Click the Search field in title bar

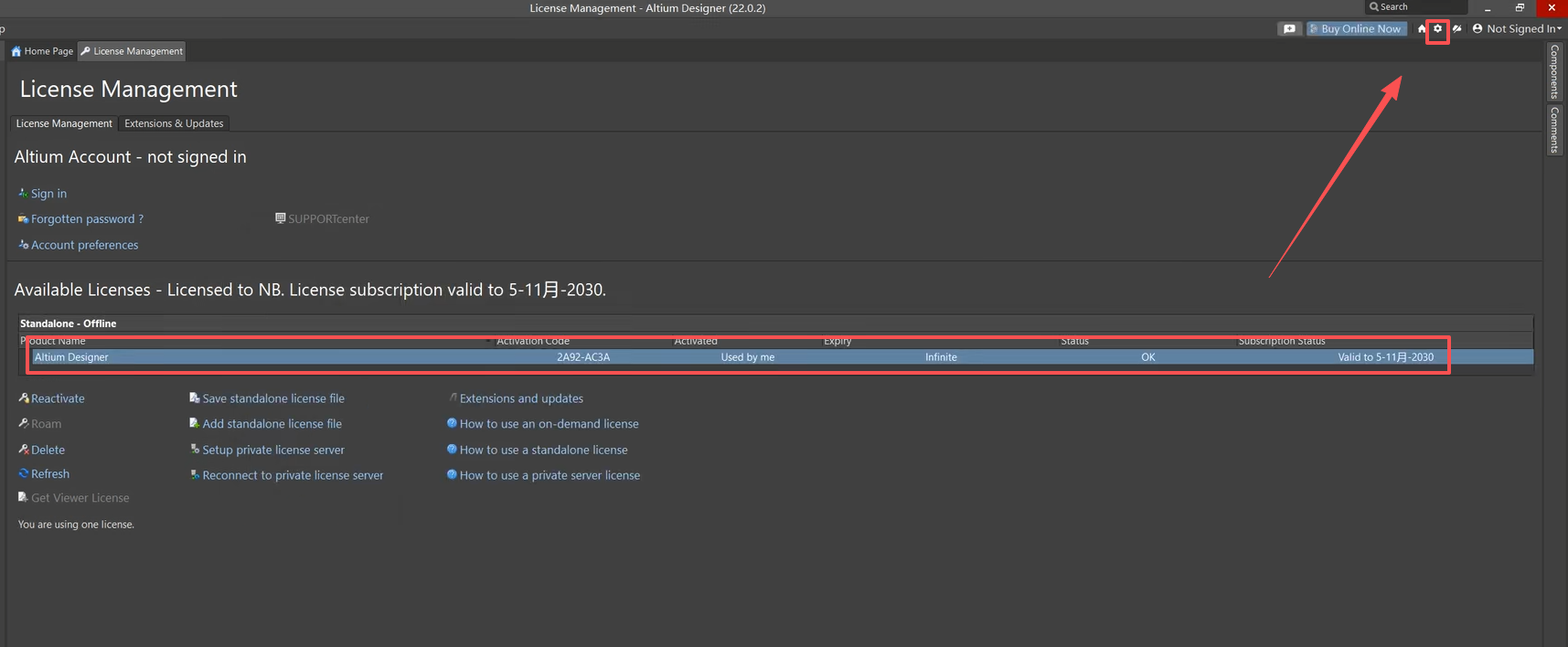click(1417, 7)
